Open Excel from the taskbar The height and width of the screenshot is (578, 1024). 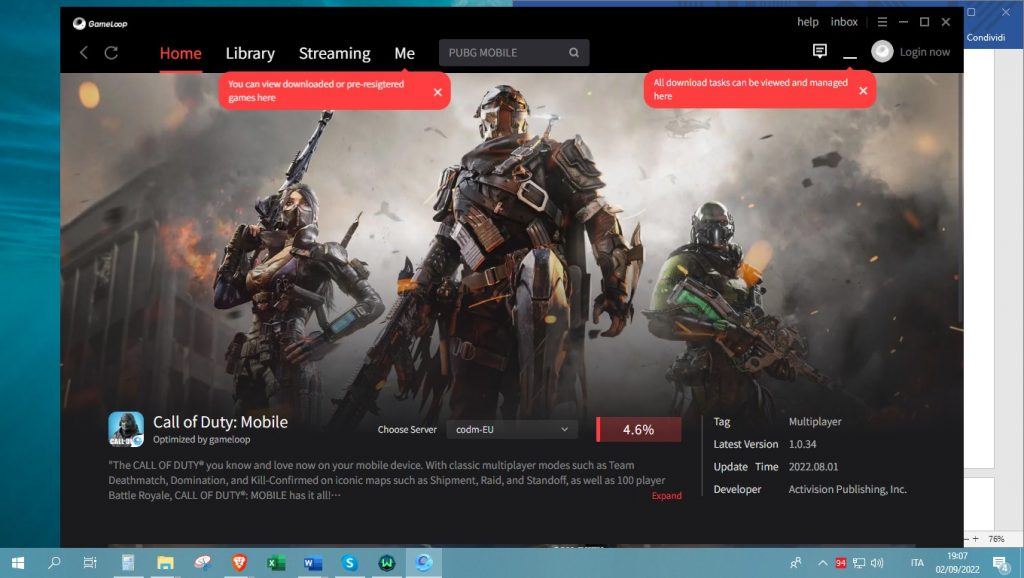coord(275,564)
